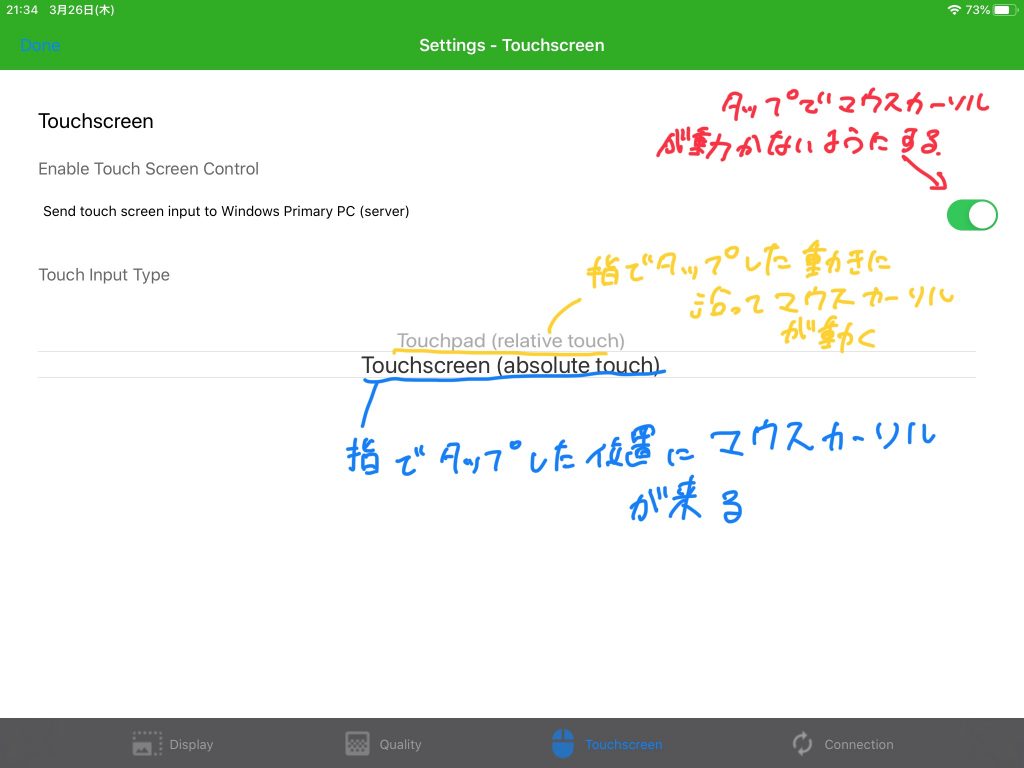The image size is (1024, 768).
Task: Tap the battery status icon
Action: (x=1005, y=10)
